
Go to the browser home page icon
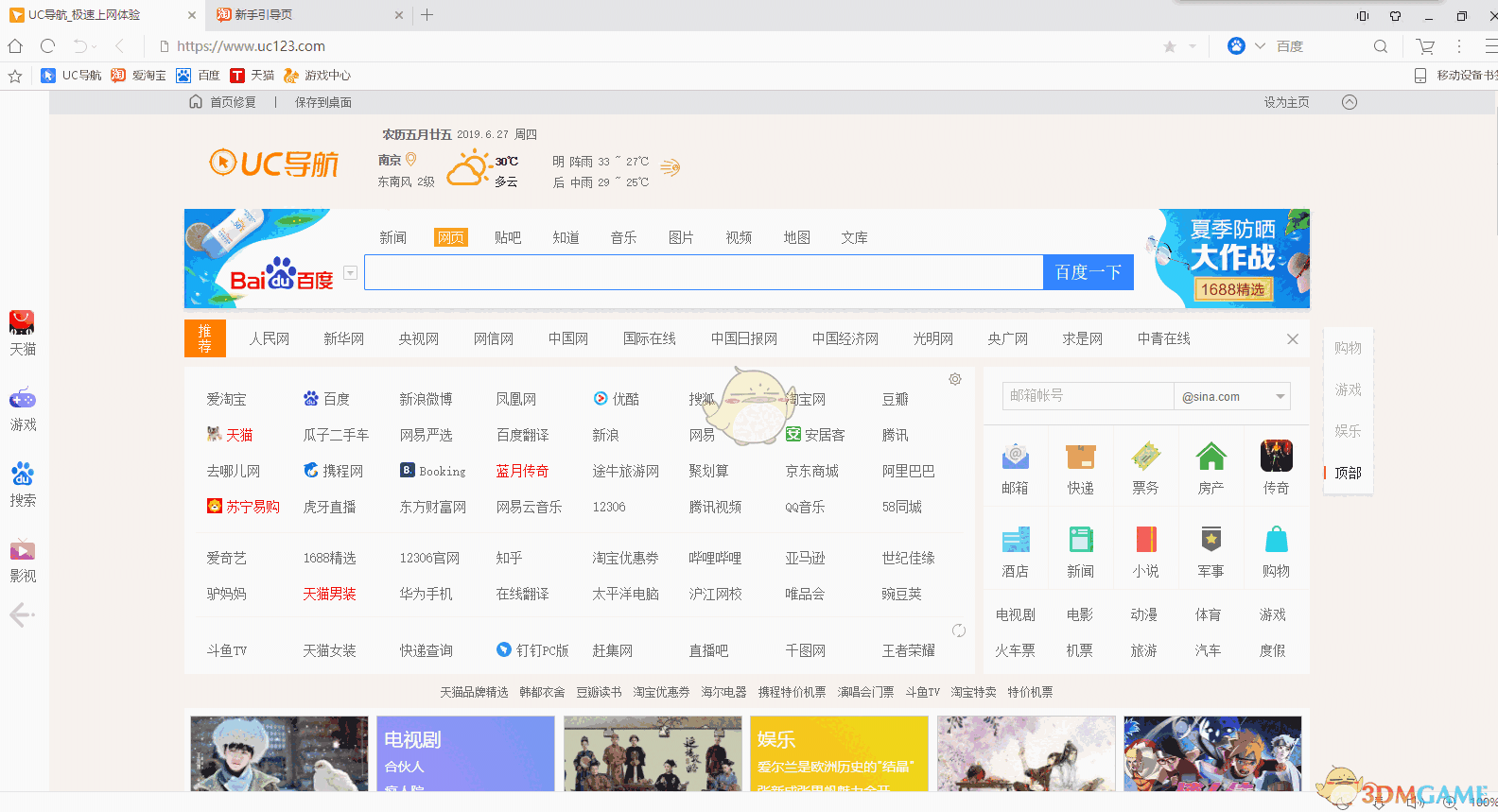coord(15,45)
